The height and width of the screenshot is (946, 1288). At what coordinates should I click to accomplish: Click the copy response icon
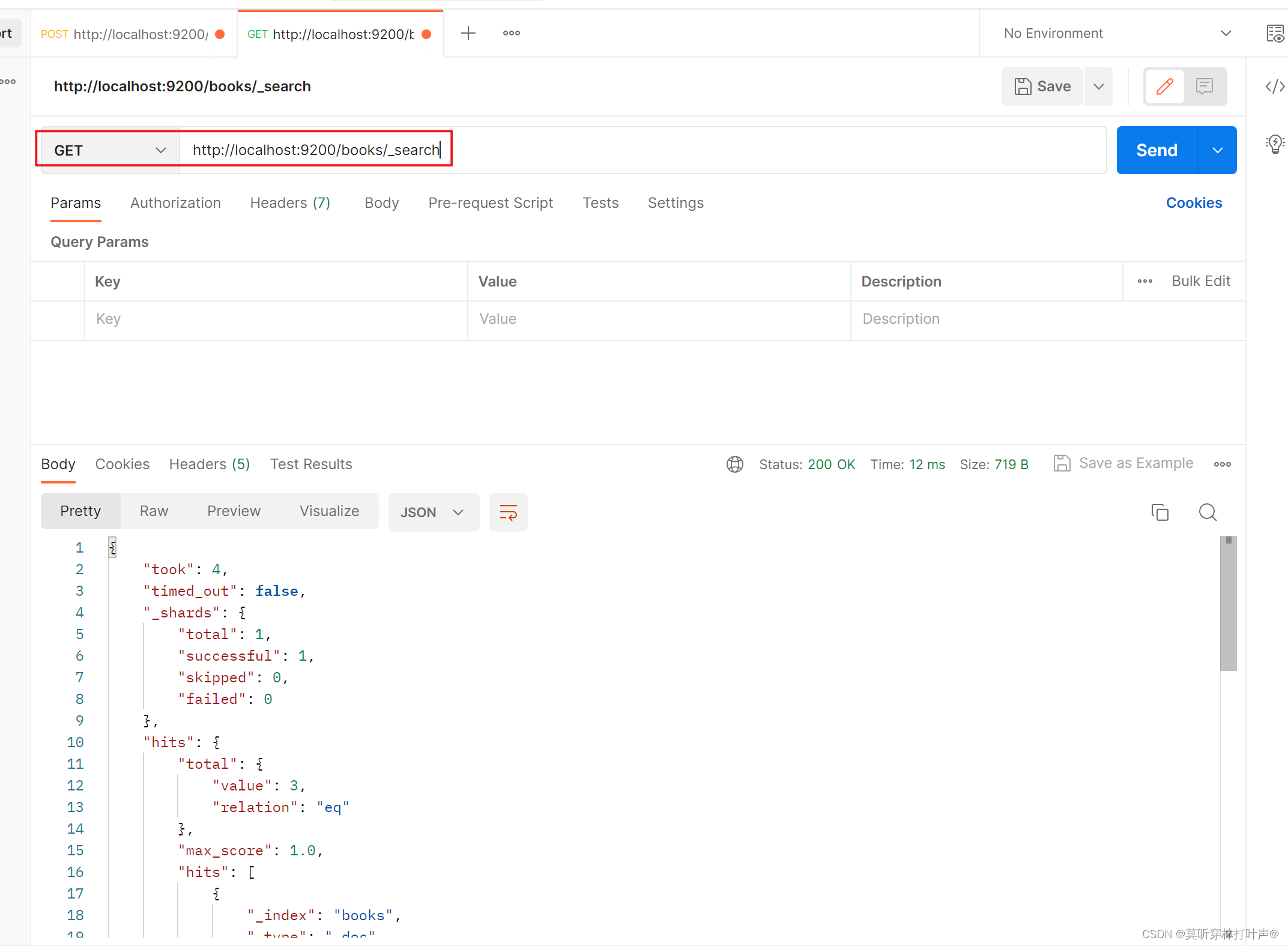(x=1160, y=512)
